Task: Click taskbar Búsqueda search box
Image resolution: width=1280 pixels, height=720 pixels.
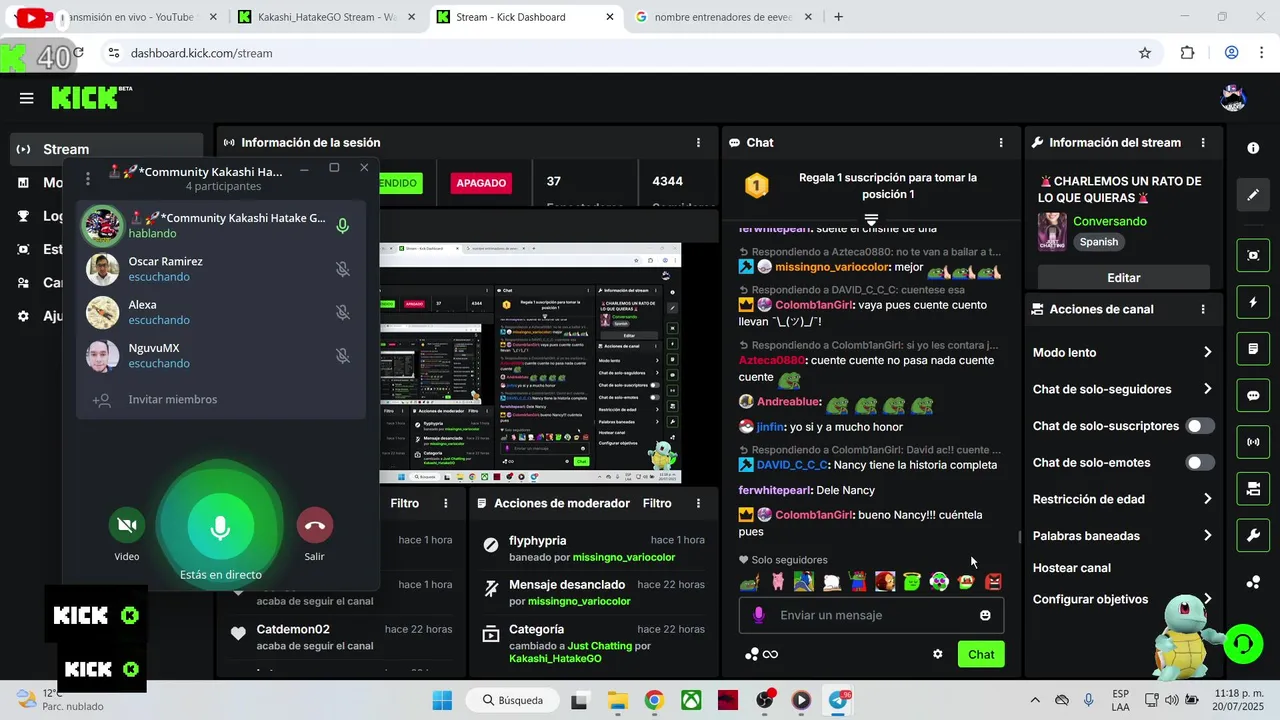Action: pos(512,700)
